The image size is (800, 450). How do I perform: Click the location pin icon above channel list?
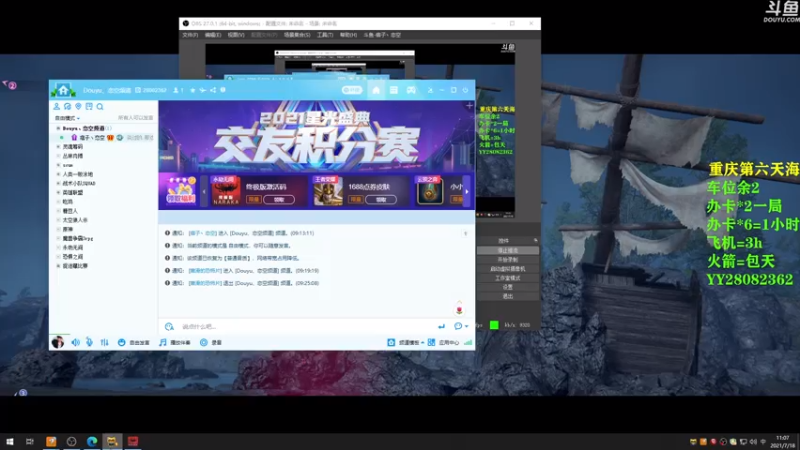(78, 106)
